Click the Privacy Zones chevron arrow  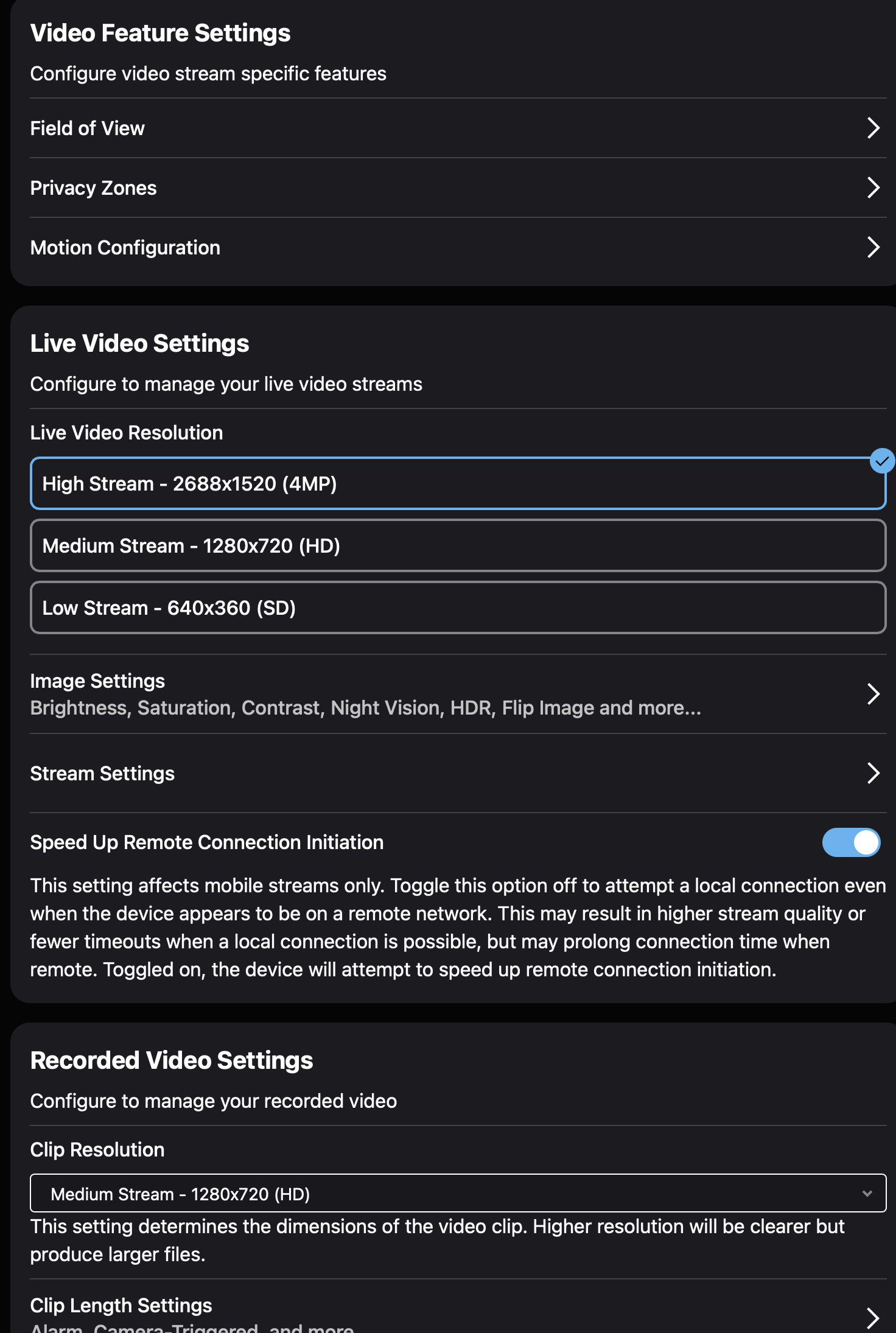point(873,188)
